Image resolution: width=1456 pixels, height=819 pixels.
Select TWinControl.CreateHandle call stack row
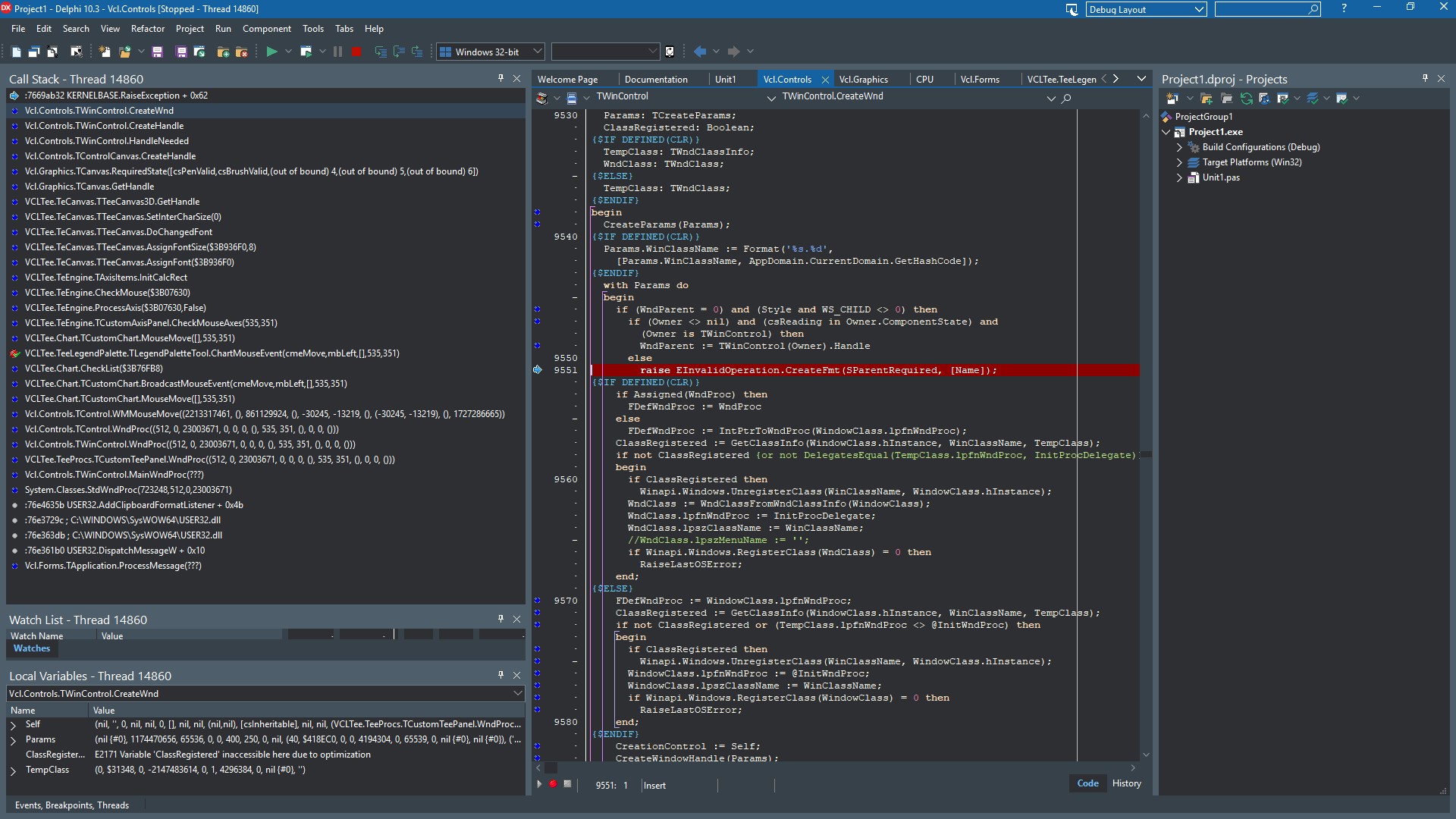point(265,126)
